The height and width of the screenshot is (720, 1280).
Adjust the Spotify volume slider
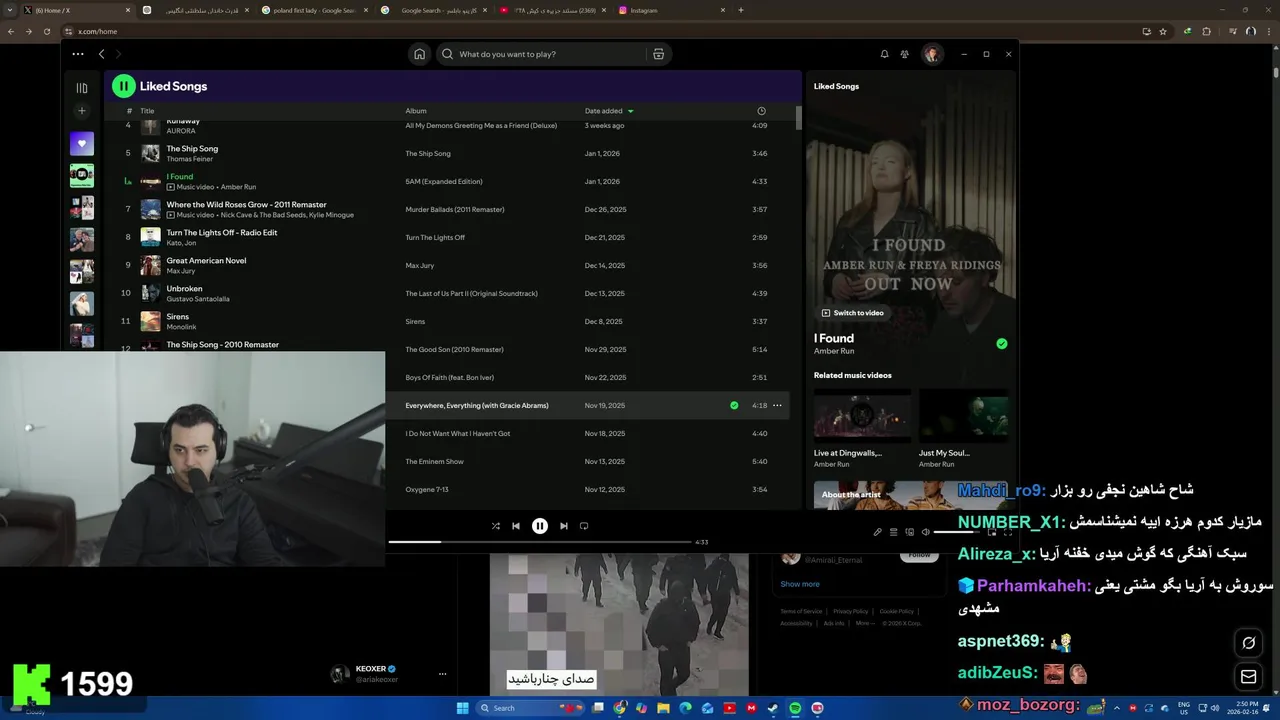[958, 532]
